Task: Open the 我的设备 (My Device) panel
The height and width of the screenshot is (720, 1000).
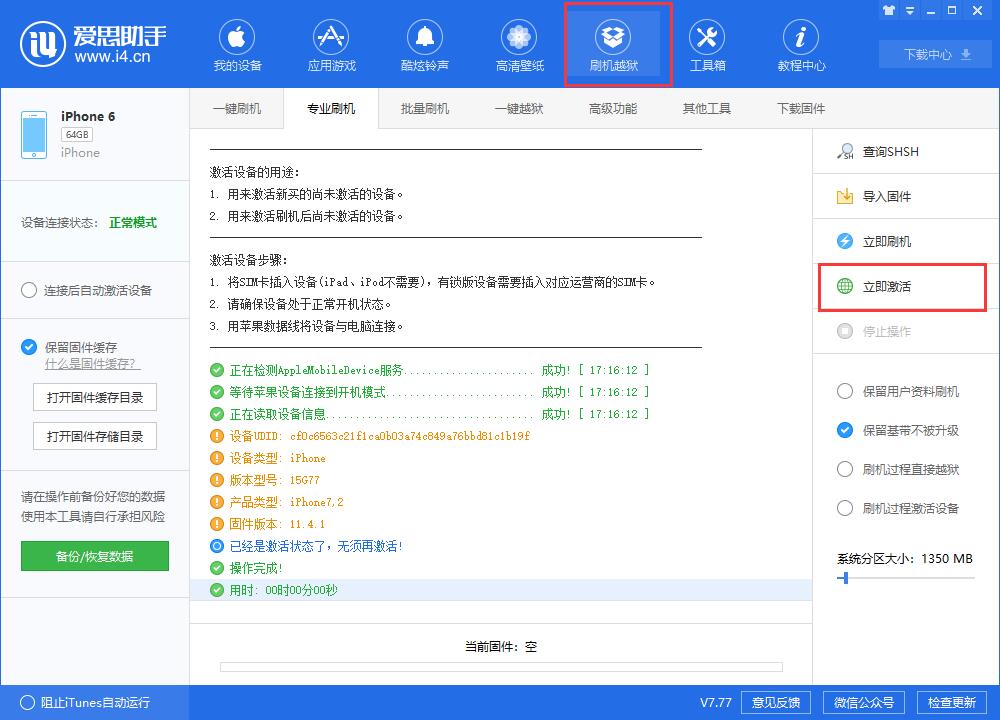Action: (x=236, y=44)
